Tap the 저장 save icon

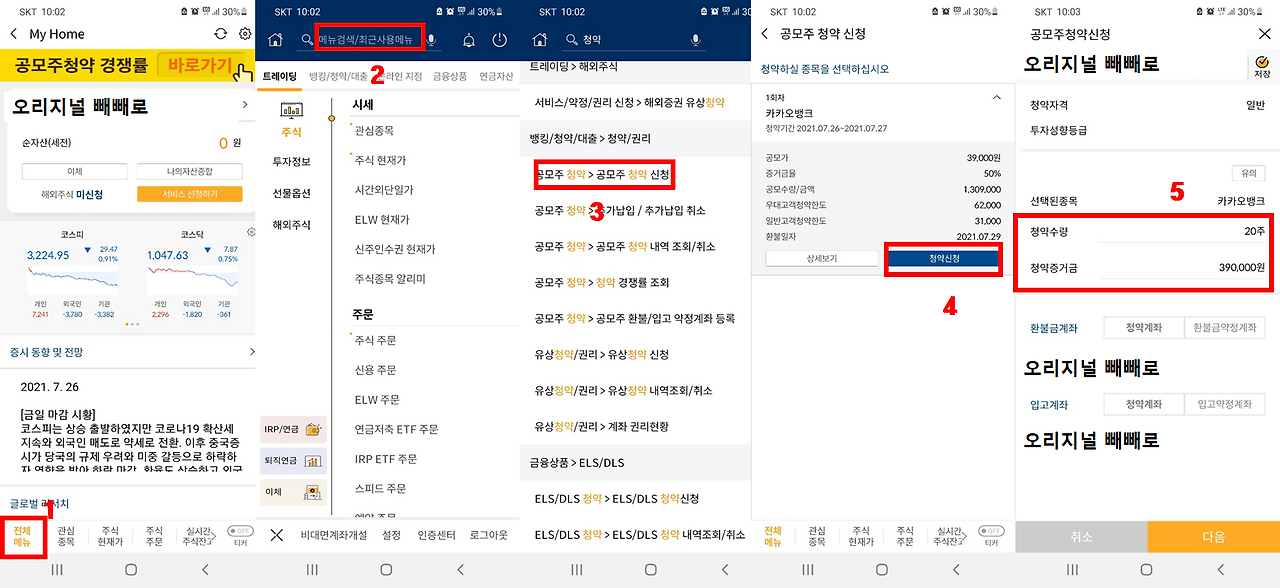1260,67
